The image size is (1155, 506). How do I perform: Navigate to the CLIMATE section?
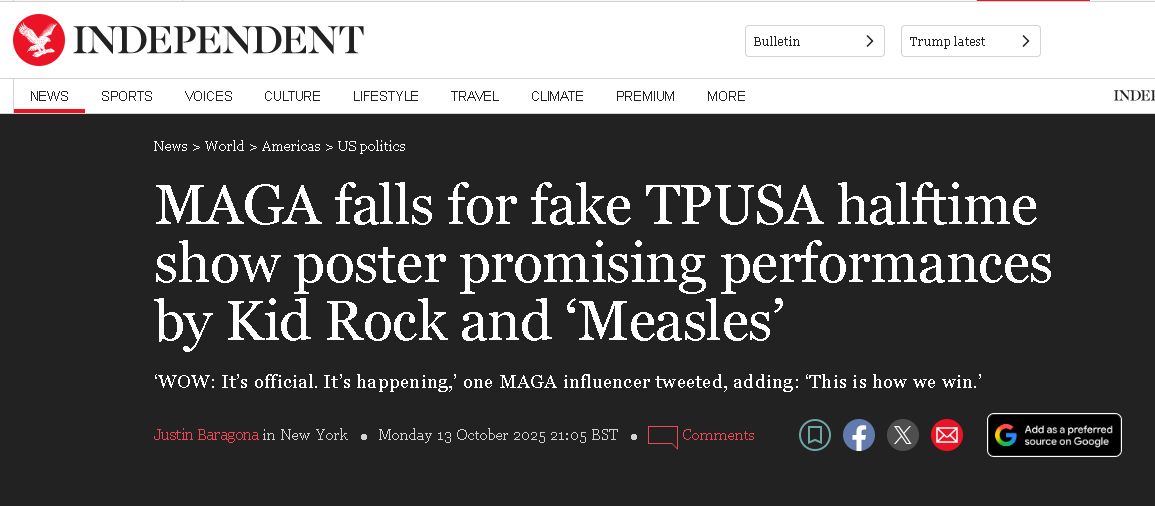557,96
